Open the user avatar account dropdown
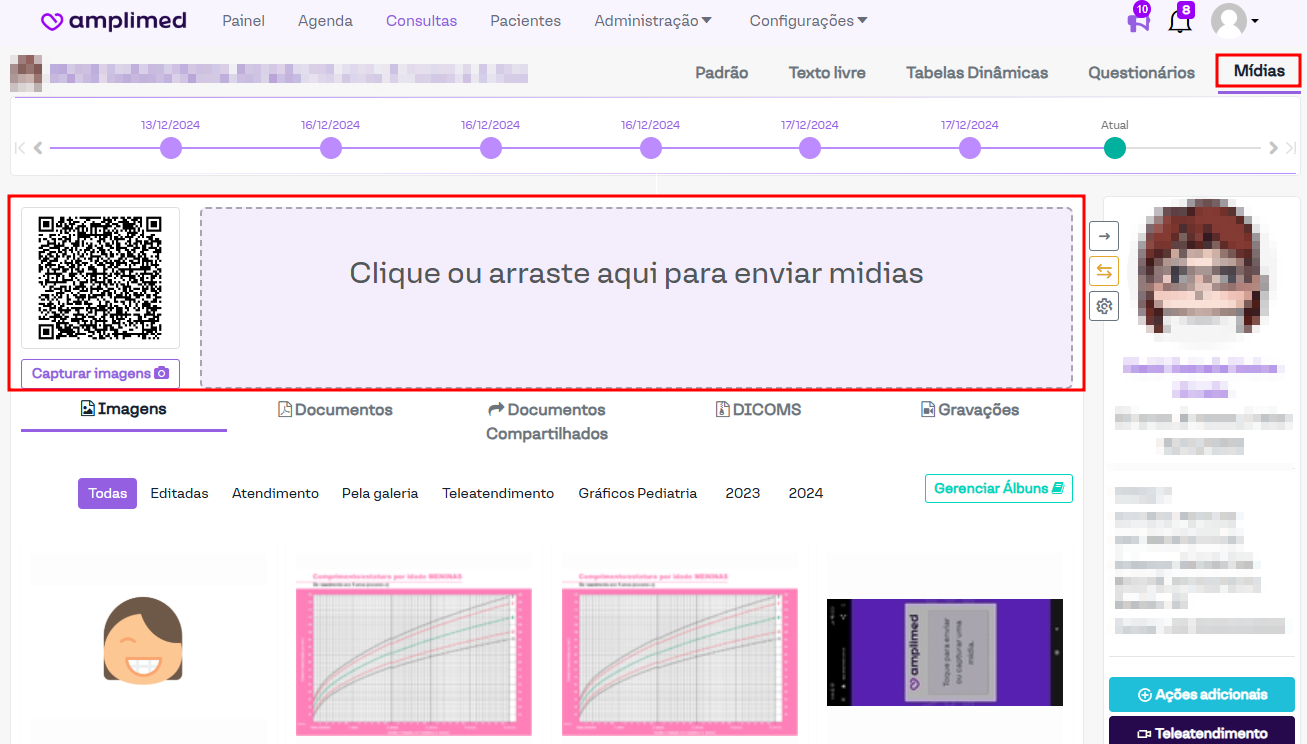This screenshot has width=1307, height=744. (1234, 21)
